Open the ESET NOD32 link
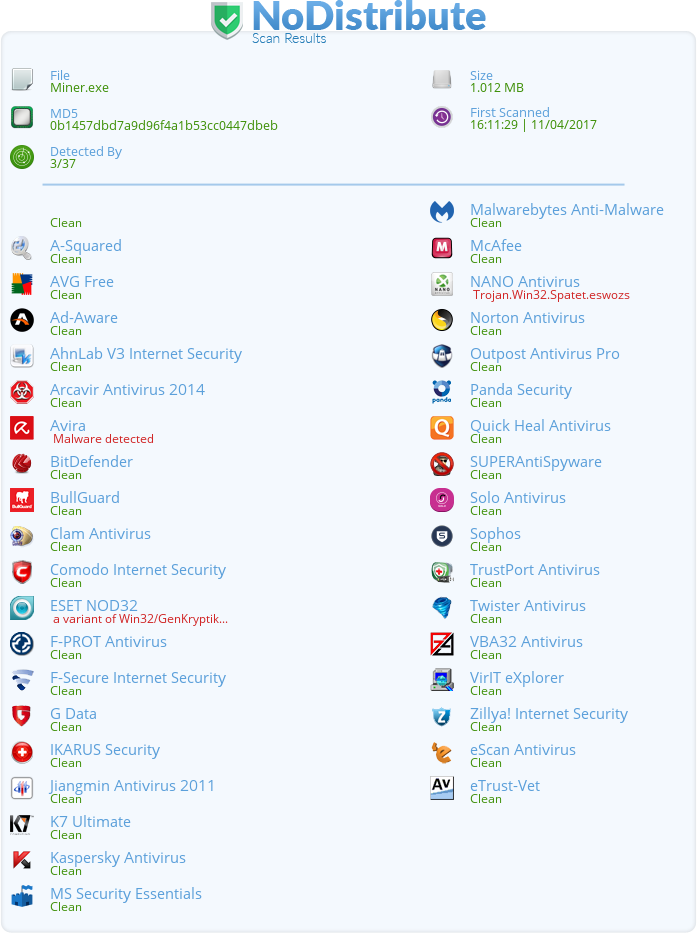Viewport: 697px width, 933px height. coord(94,606)
